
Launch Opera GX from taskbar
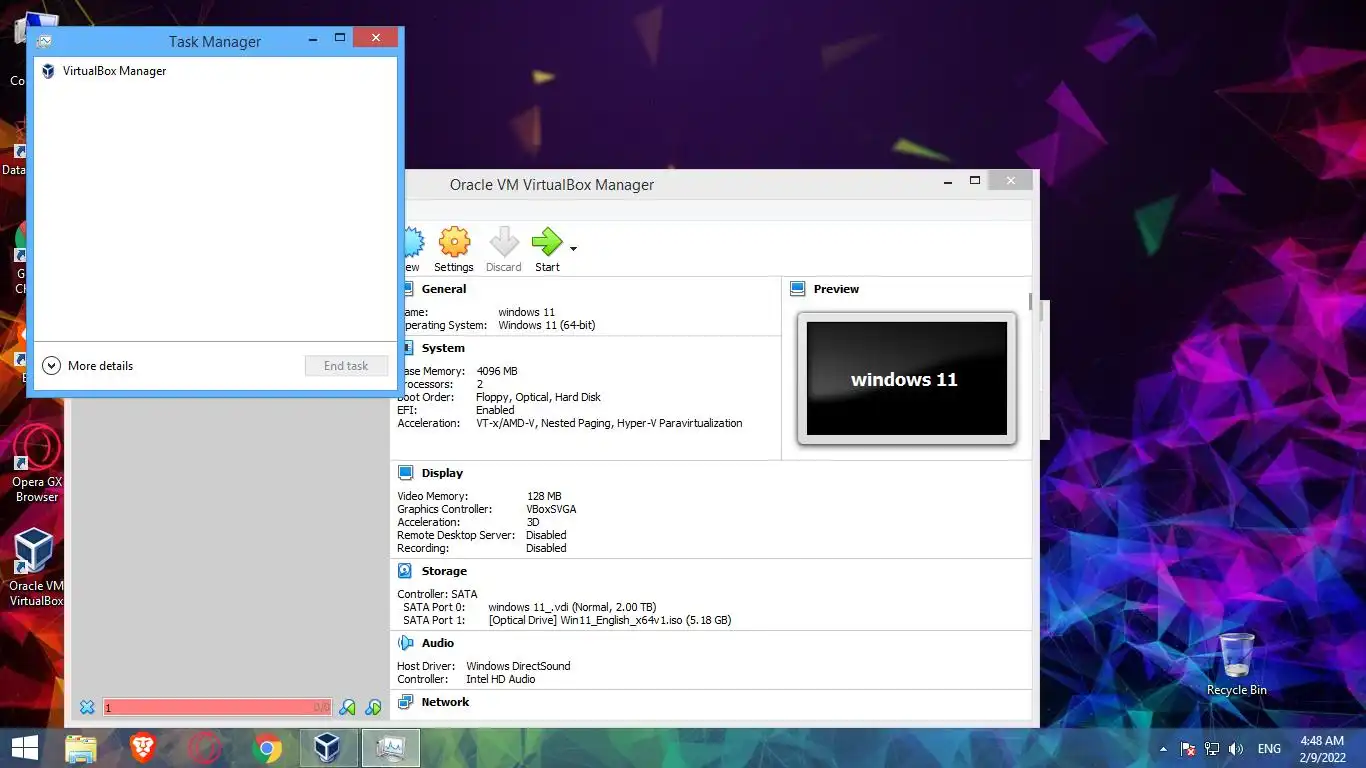[205, 748]
